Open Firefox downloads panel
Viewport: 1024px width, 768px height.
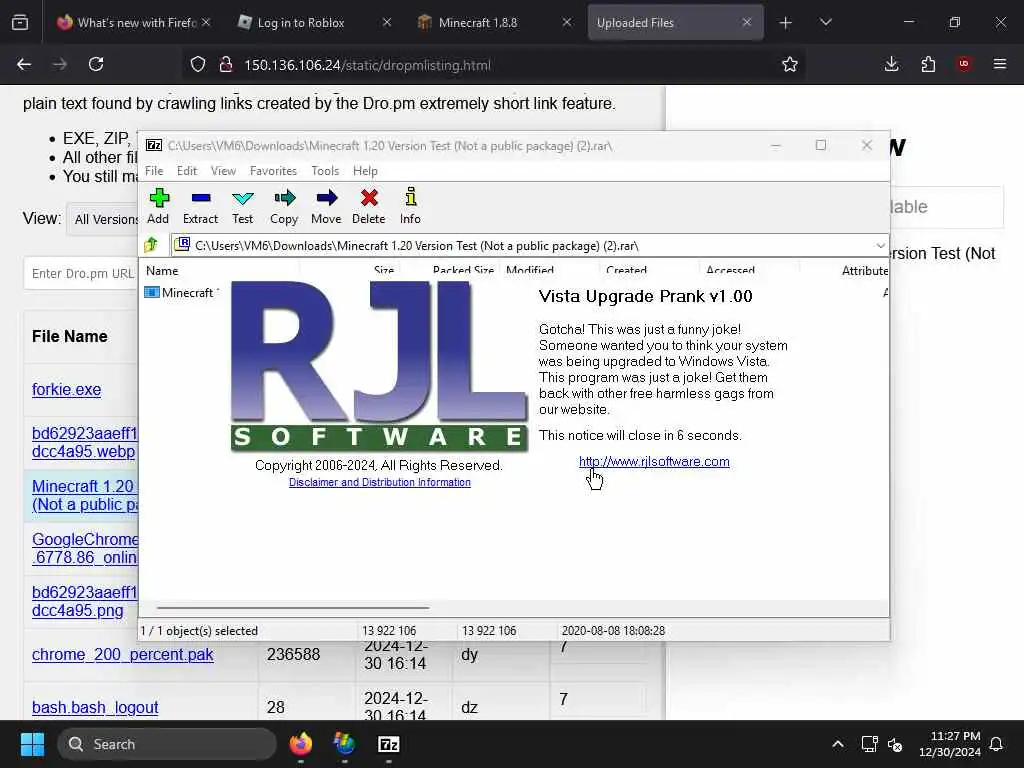[x=891, y=64]
